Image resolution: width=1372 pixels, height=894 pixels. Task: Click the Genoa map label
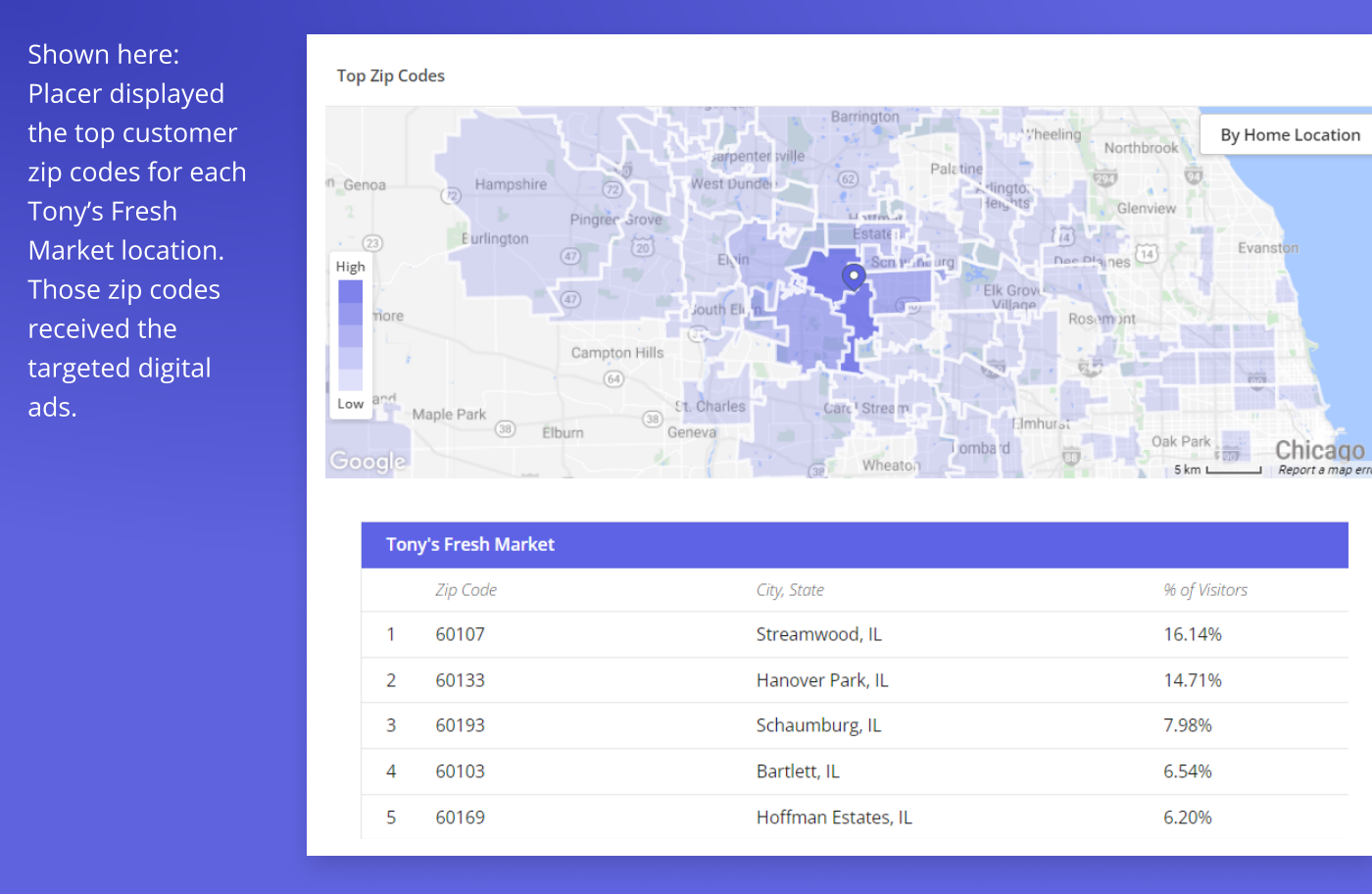365,185
